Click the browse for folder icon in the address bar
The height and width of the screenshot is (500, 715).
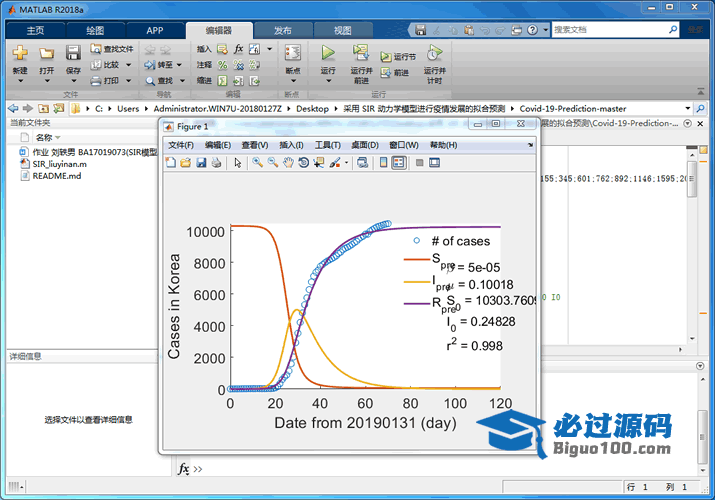pyautogui.click(x=58, y=108)
